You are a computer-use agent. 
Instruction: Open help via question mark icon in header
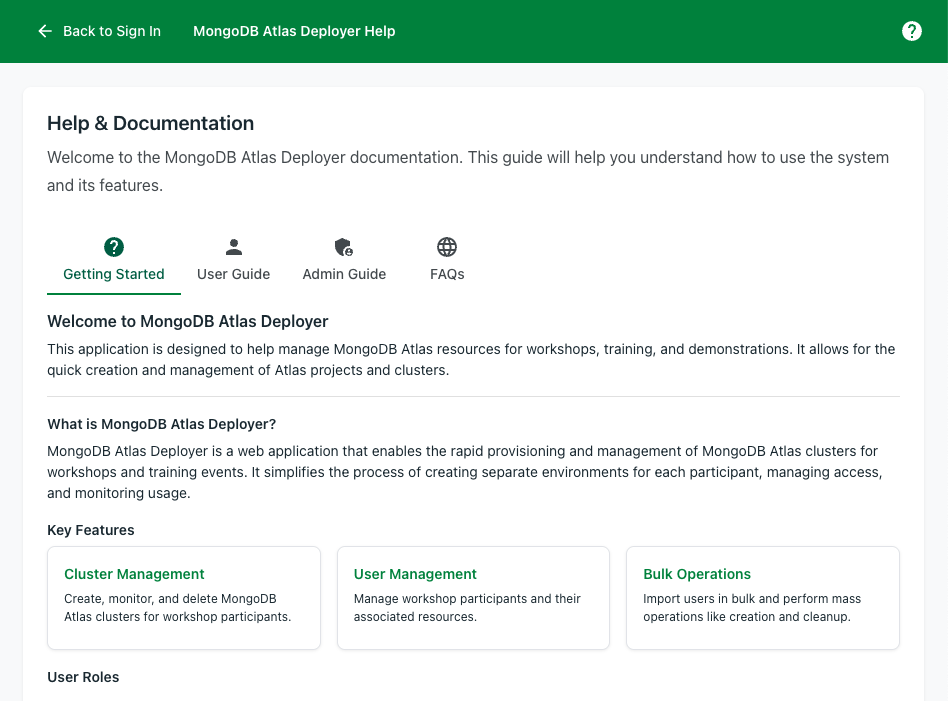[x=911, y=31]
